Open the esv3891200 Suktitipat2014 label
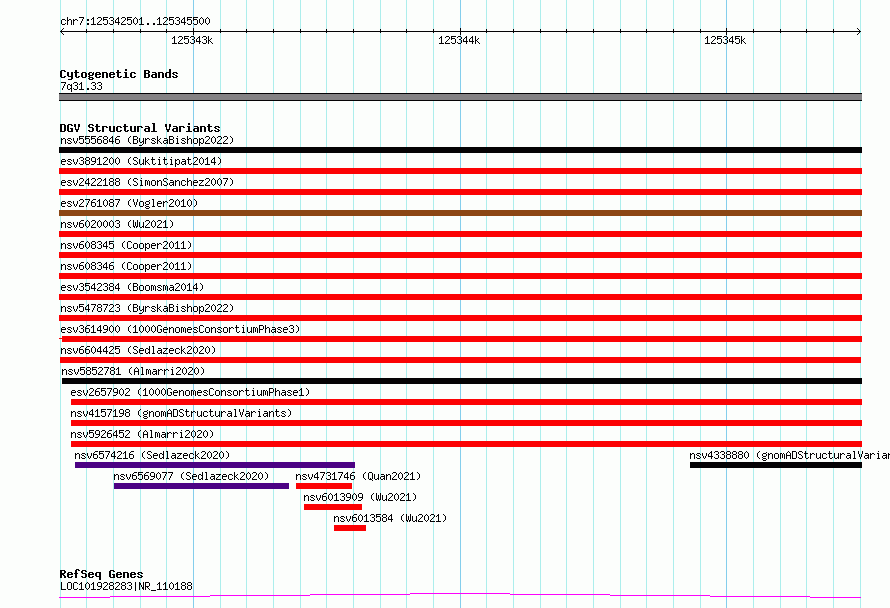 [x=141, y=161]
